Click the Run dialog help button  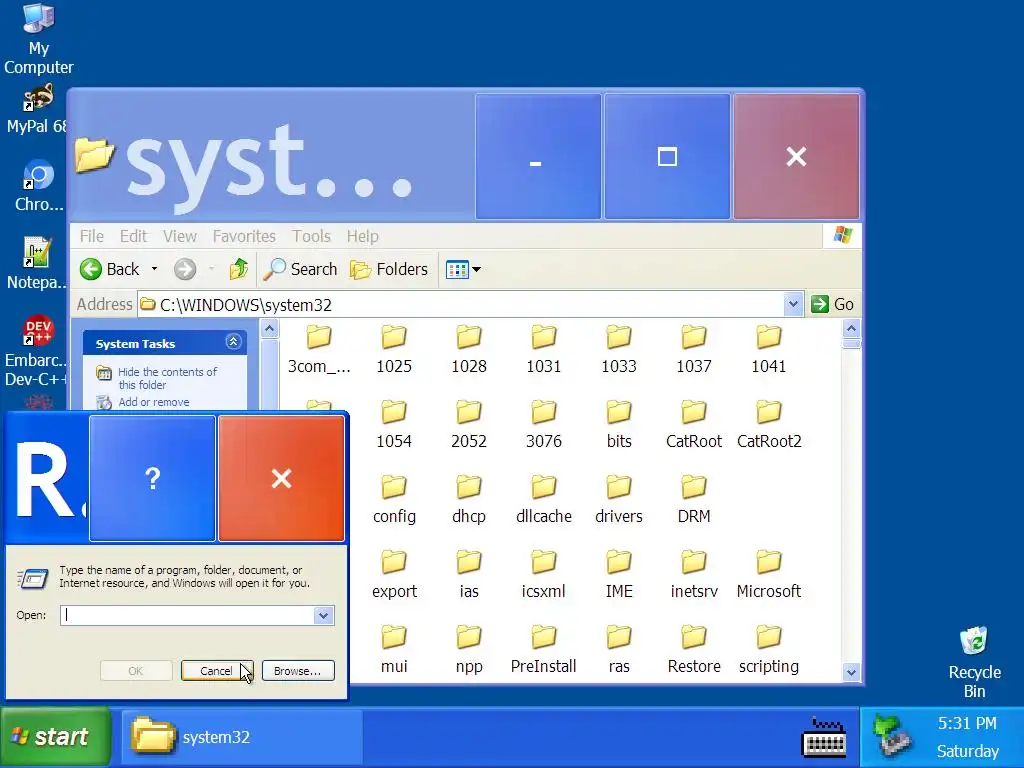[x=152, y=479]
